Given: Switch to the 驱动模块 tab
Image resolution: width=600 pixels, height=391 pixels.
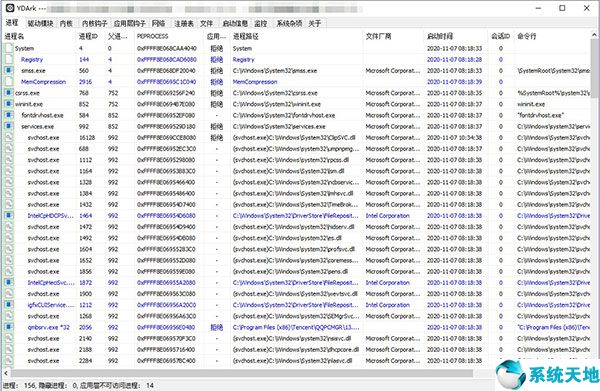Looking at the screenshot, I should pos(40,23).
